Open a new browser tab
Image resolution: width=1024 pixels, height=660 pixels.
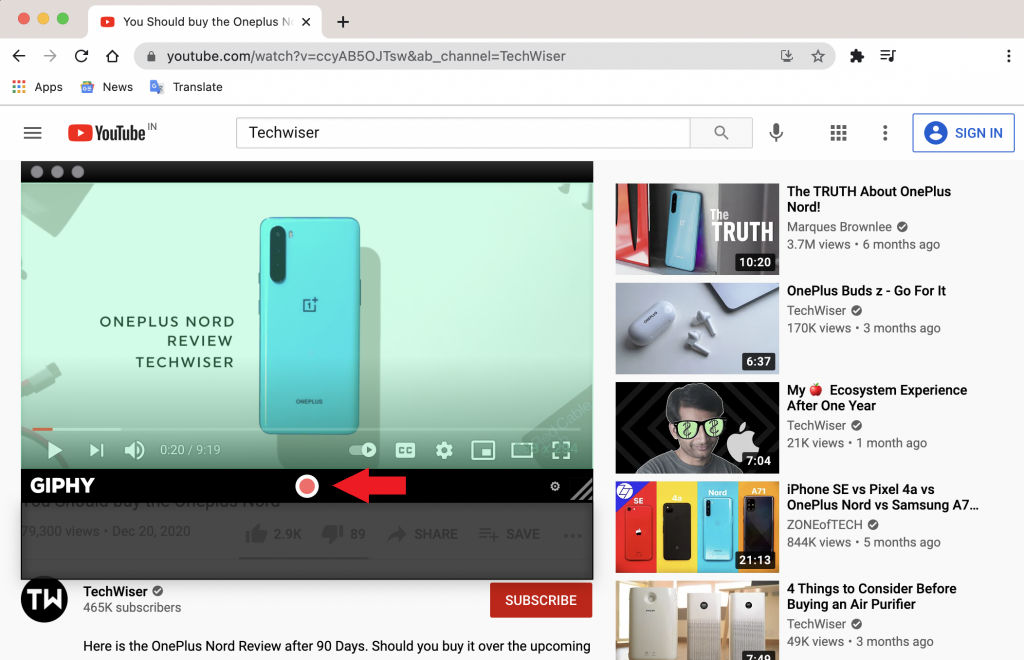343,22
